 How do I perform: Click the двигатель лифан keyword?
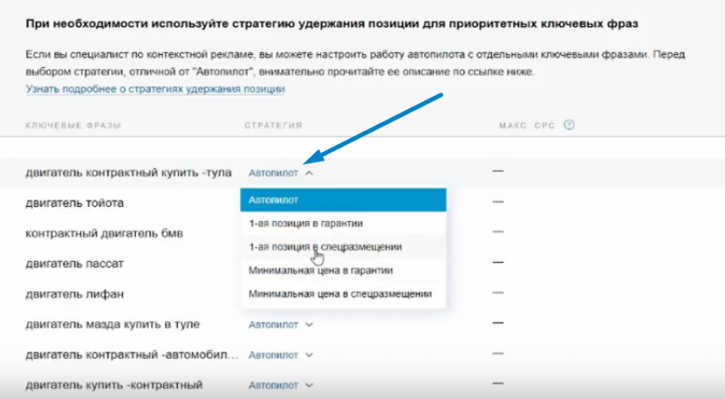[74, 294]
